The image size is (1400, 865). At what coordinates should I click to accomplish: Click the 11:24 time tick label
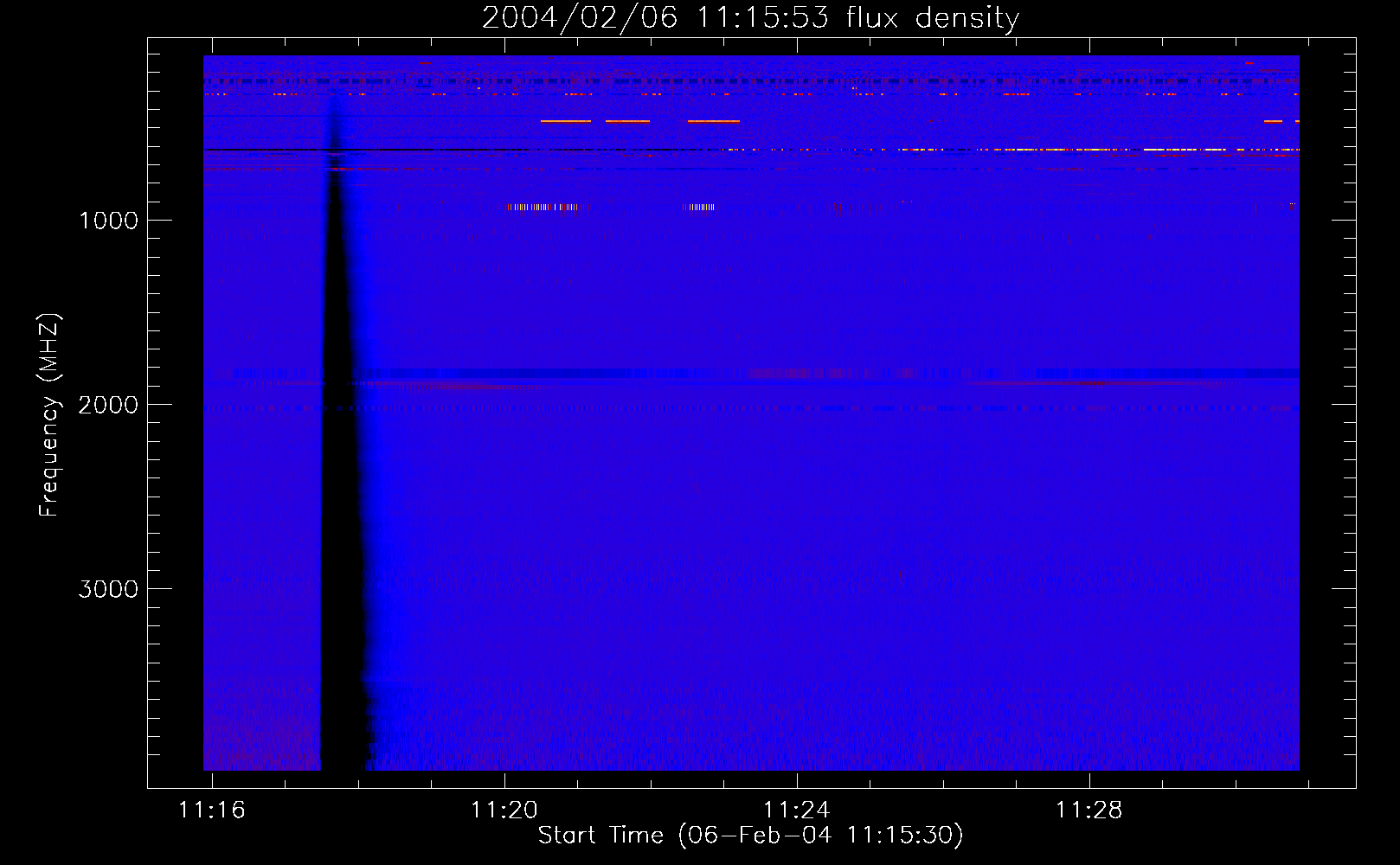pyautogui.click(x=796, y=810)
